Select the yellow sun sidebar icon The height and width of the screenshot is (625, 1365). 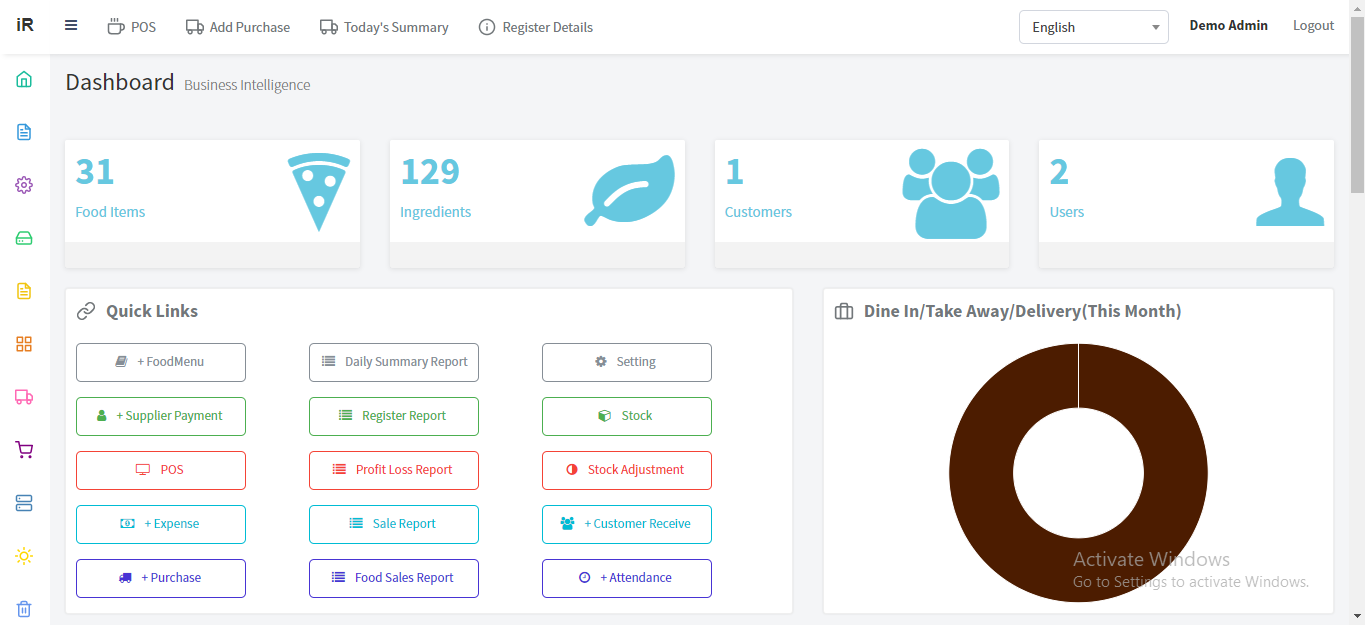[24, 556]
